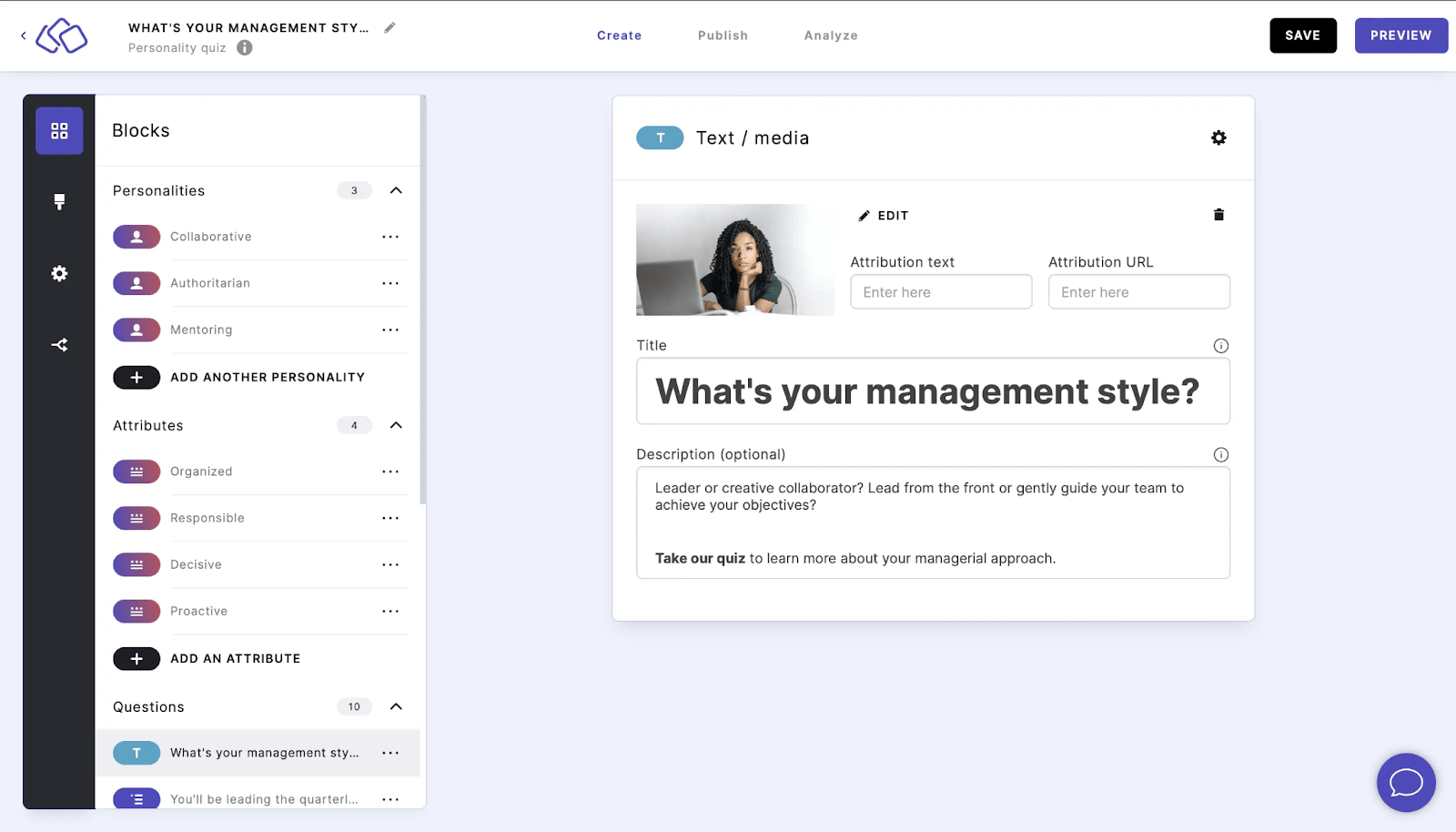Open options for What's your management style question
1456x832 pixels.
coord(390,753)
